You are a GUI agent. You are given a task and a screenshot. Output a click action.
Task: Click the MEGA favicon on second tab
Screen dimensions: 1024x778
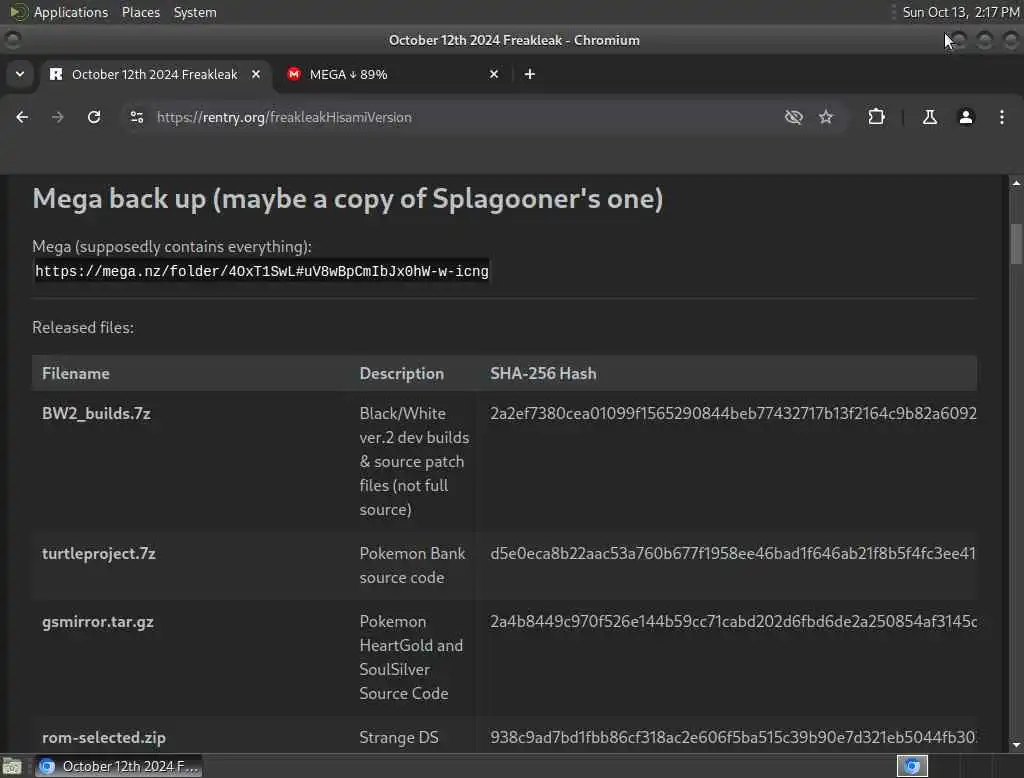point(294,74)
